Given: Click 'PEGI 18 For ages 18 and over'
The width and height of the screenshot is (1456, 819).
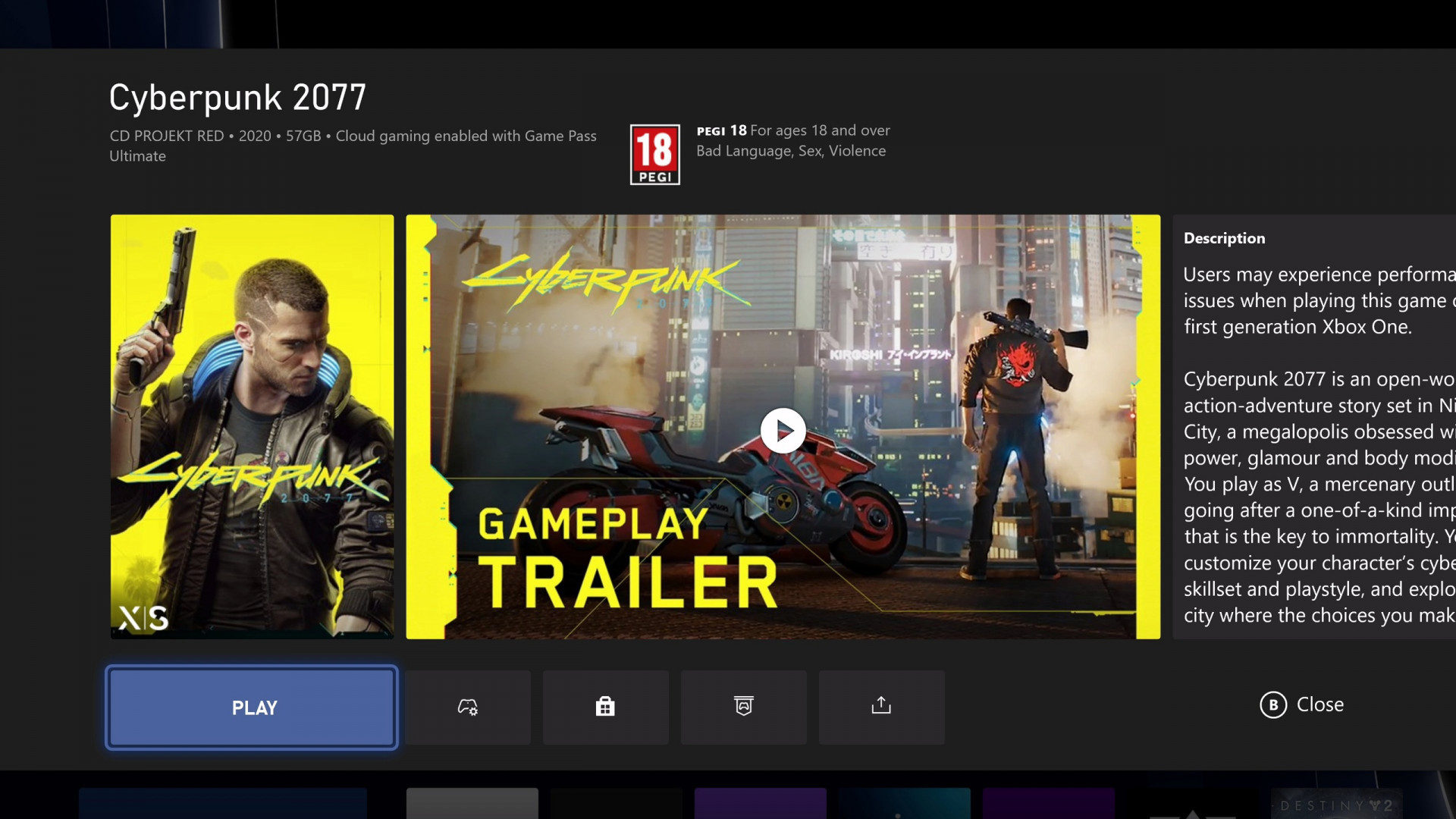Looking at the screenshot, I should [x=793, y=130].
